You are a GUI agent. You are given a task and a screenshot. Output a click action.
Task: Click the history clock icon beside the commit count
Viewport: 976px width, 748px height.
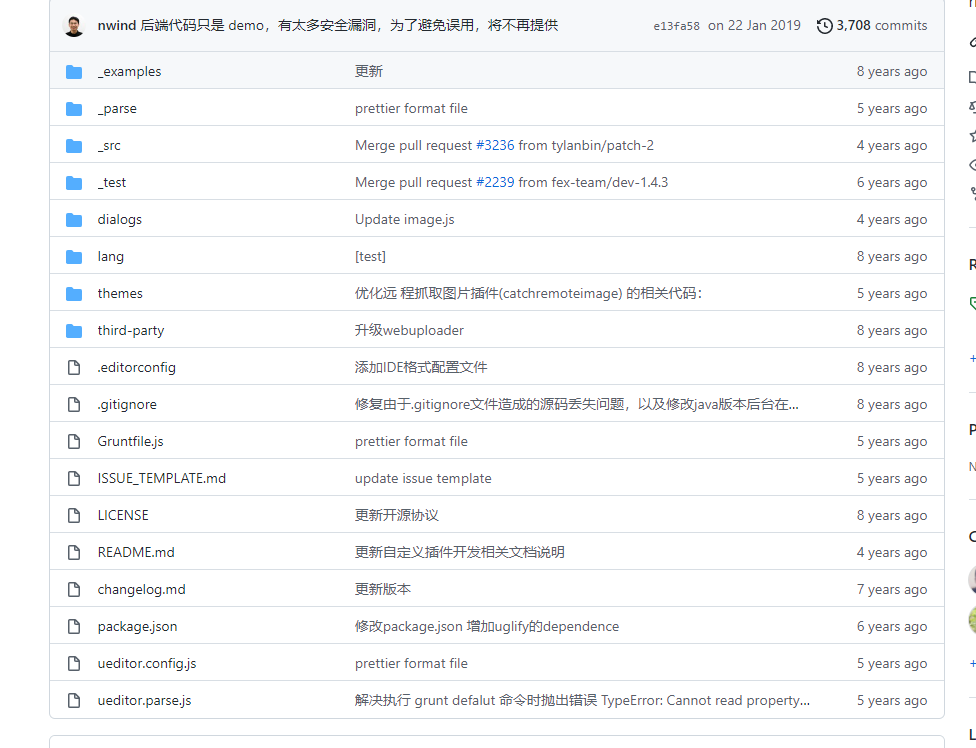click(x=824, y=25)
